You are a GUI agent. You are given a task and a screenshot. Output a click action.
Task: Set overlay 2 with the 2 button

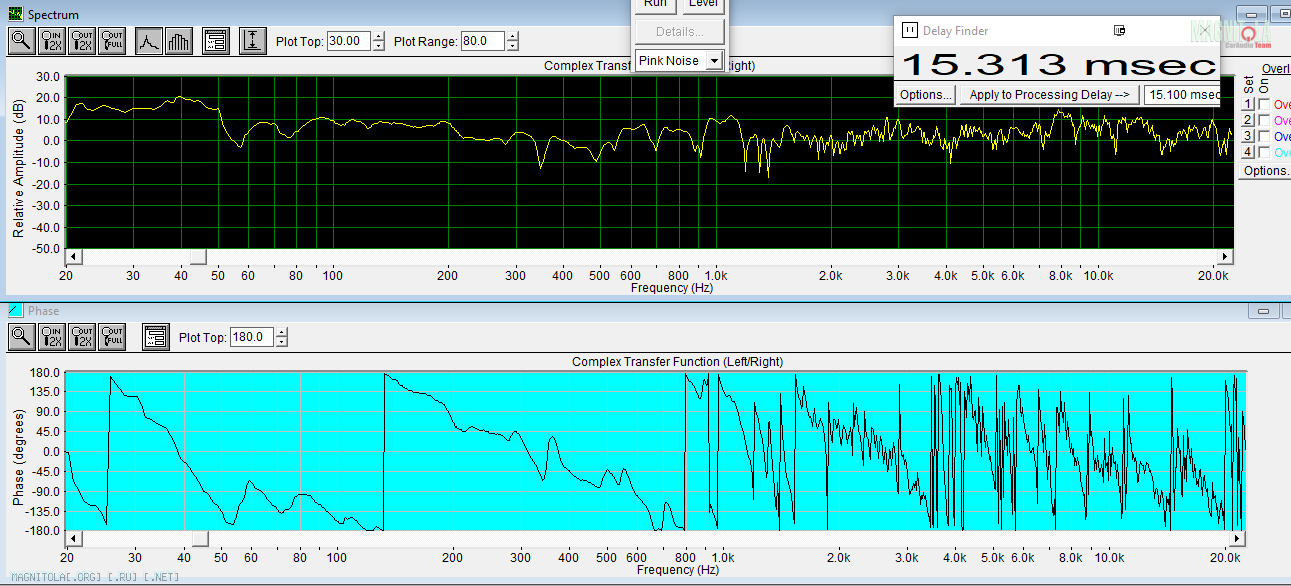coord(1247,121)
